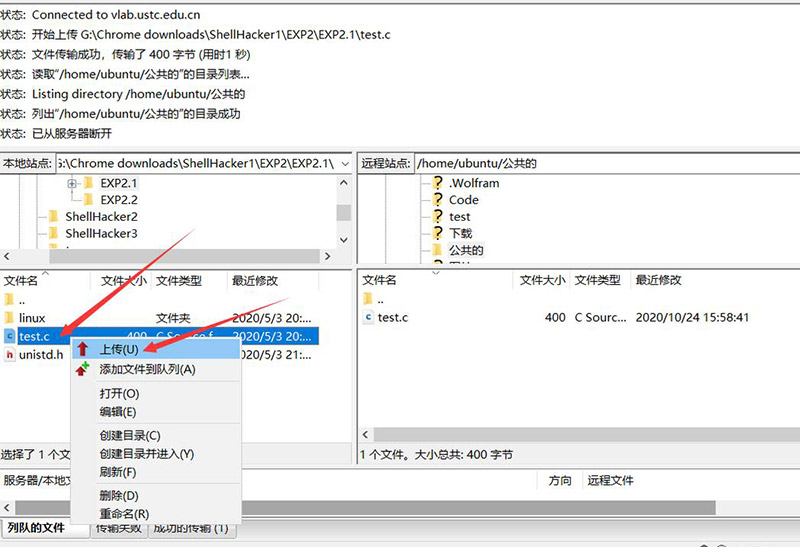Click 删除(D) in the context menu
The width and height of the screenshot is (800, 547).
156,495
